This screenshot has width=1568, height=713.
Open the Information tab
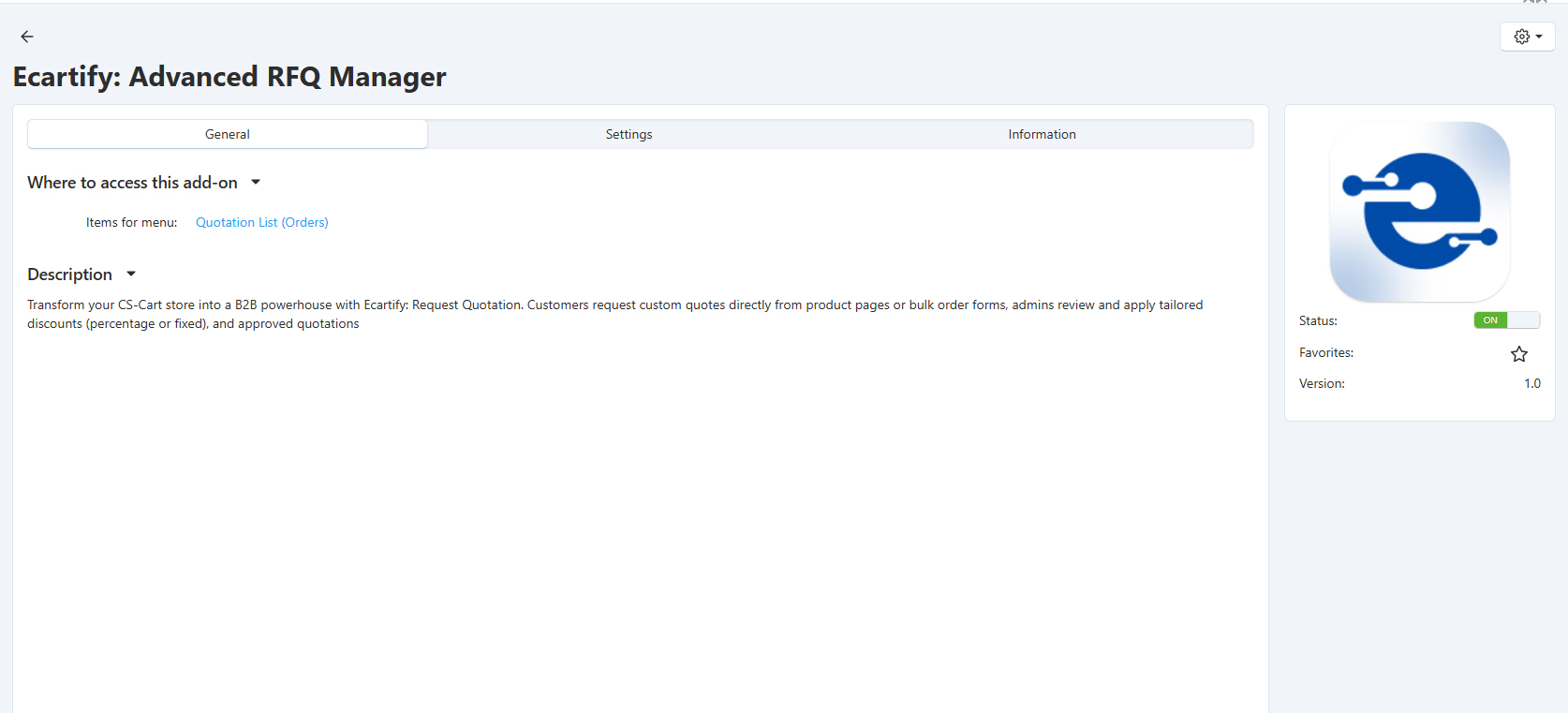(x=1042, y=134)
